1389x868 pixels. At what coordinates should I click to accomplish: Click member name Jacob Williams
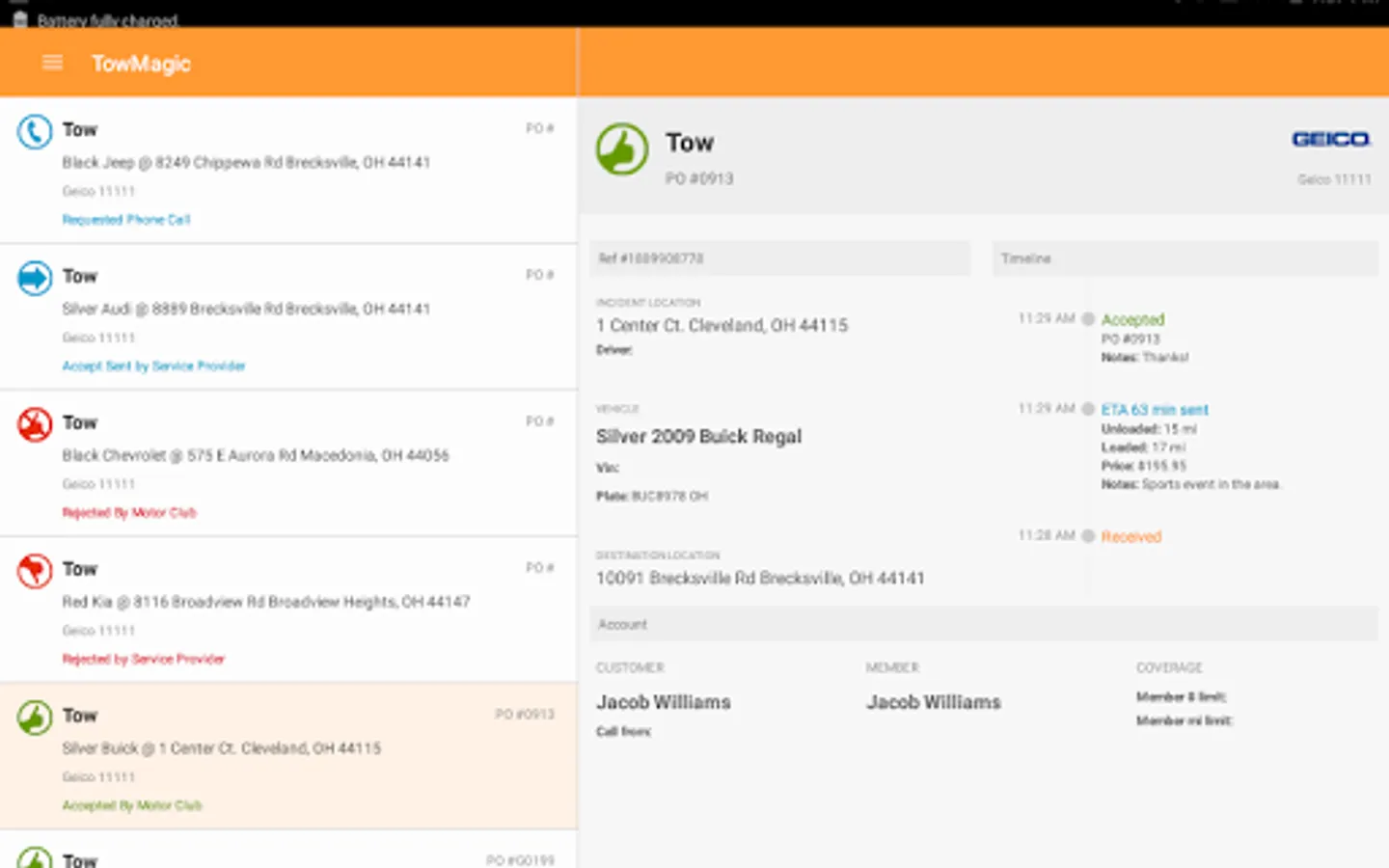[x=934, y=702]
